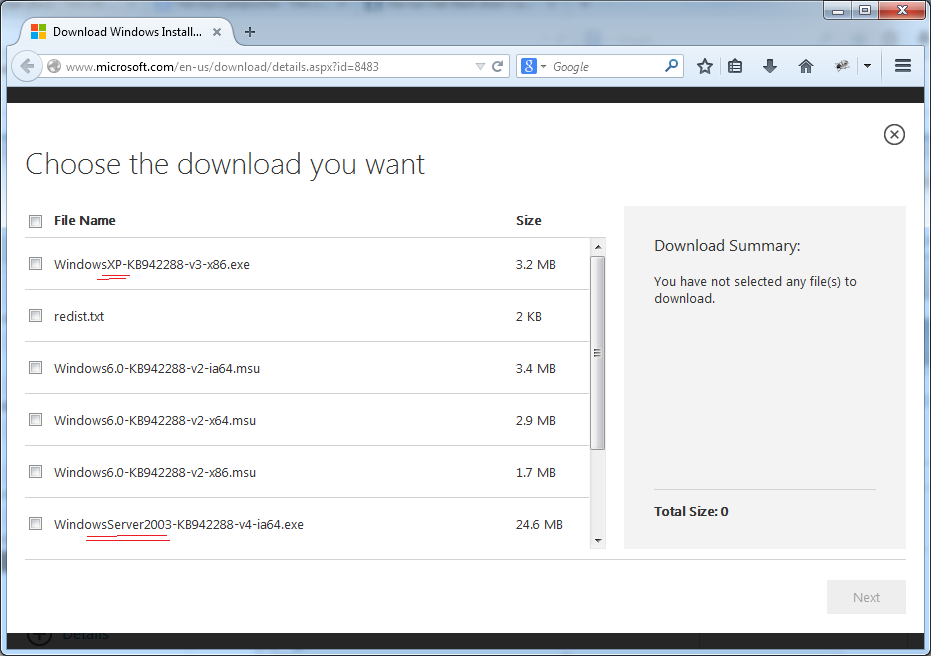Open URL history dropdown arrow in address bar
The height and width of the screenshot is (656, 931).
[480, 66]
